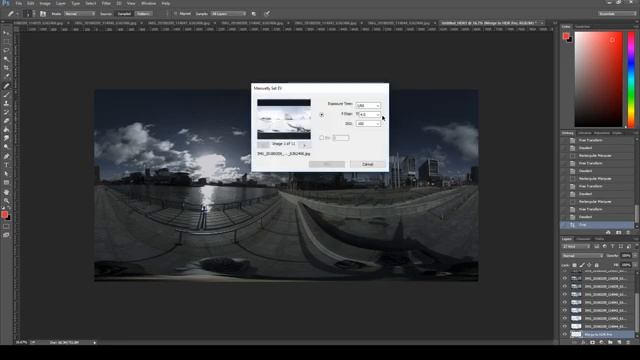
Task: Open the Sample All Layers dropdown
Action: (229, 13)
